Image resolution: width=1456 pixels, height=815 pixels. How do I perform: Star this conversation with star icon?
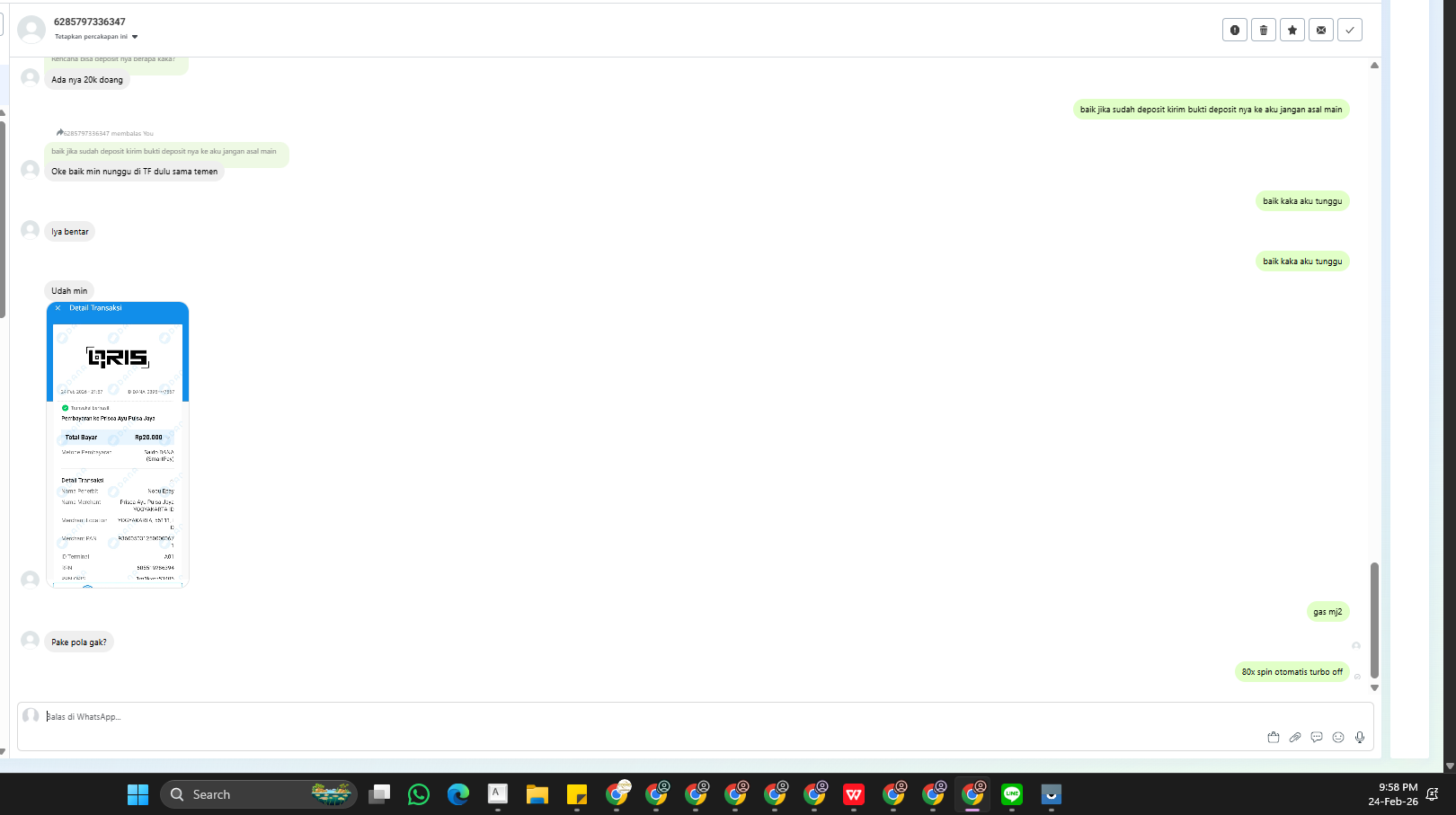(1292, 30)
